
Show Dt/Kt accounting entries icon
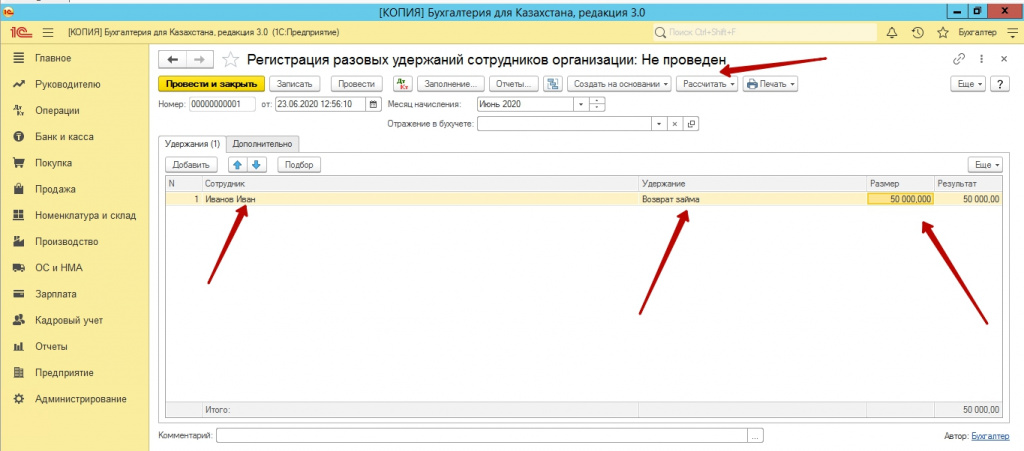point(403,84)
